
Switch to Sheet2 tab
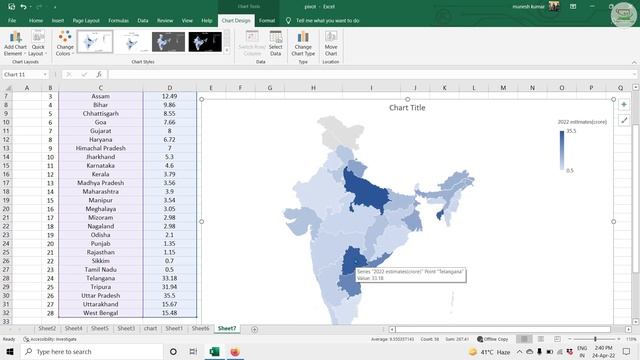pyautogui.click(x=47, y=329)
